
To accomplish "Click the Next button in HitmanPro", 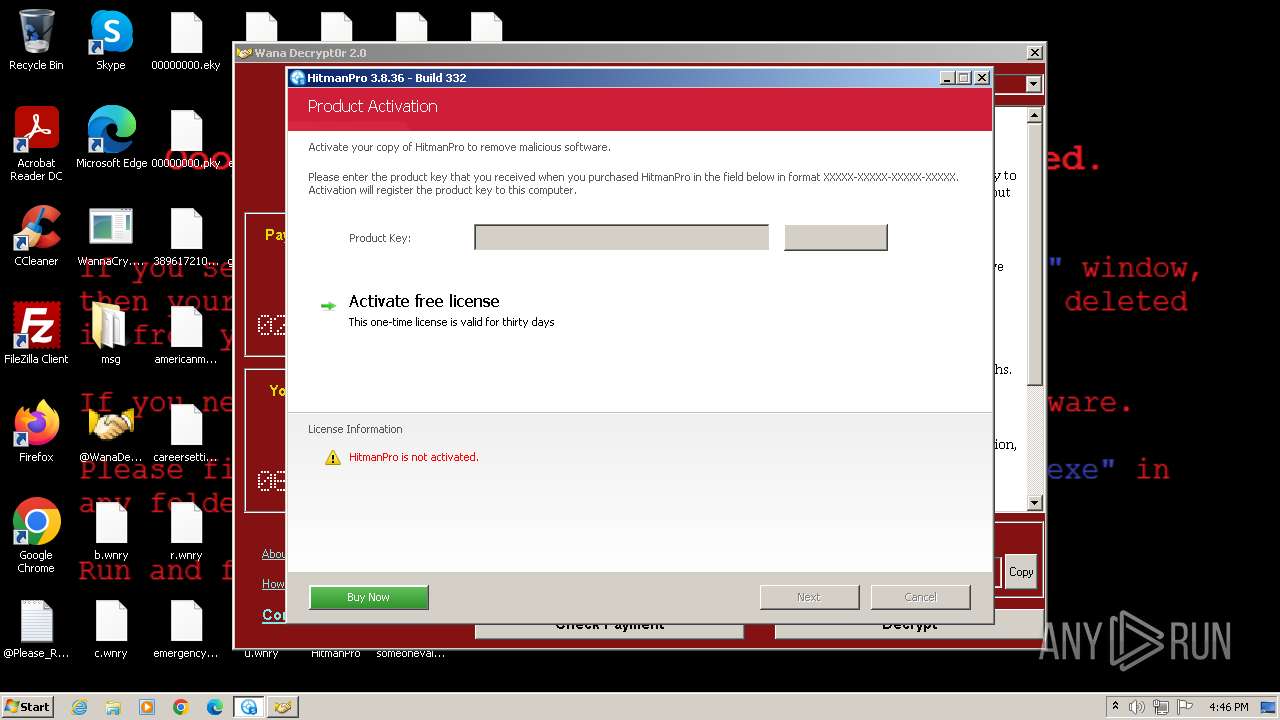I will 809,597.
